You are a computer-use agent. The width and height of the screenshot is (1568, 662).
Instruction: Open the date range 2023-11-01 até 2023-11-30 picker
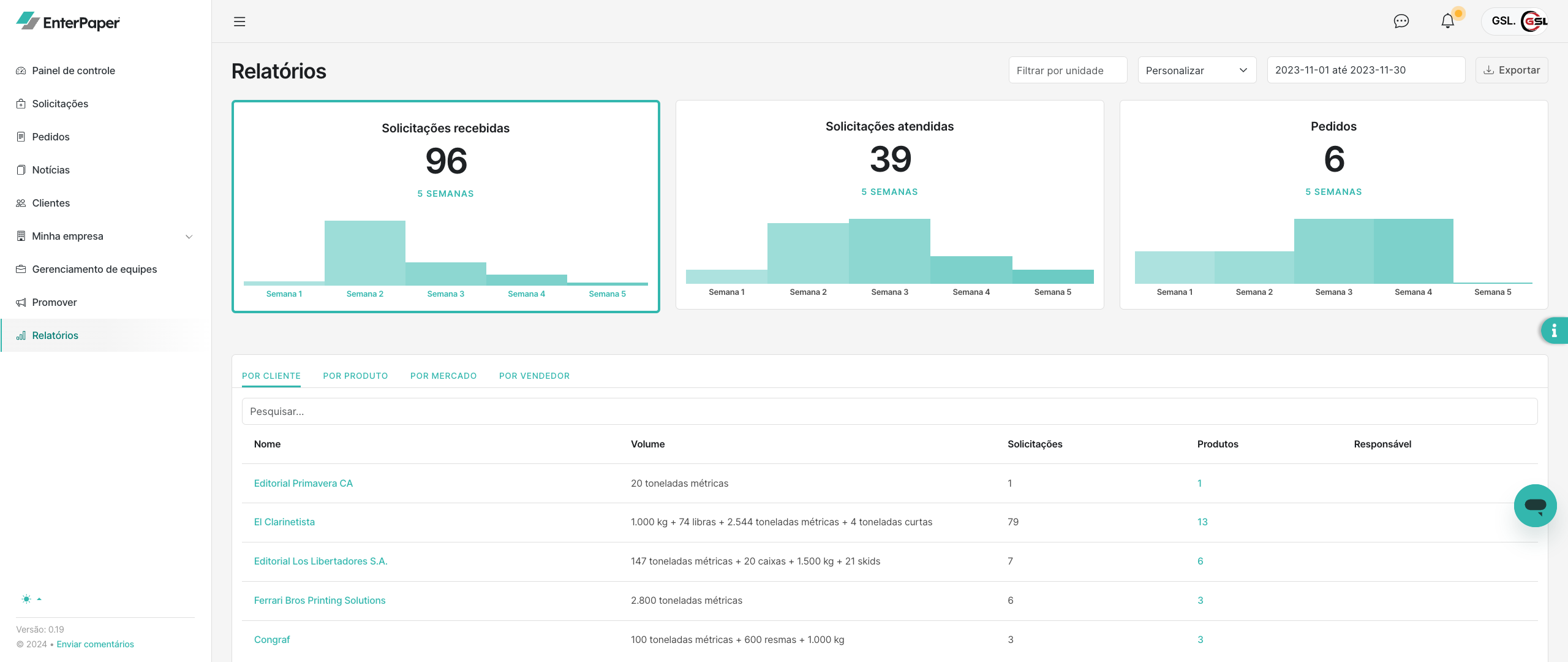tap(1366, 70)
